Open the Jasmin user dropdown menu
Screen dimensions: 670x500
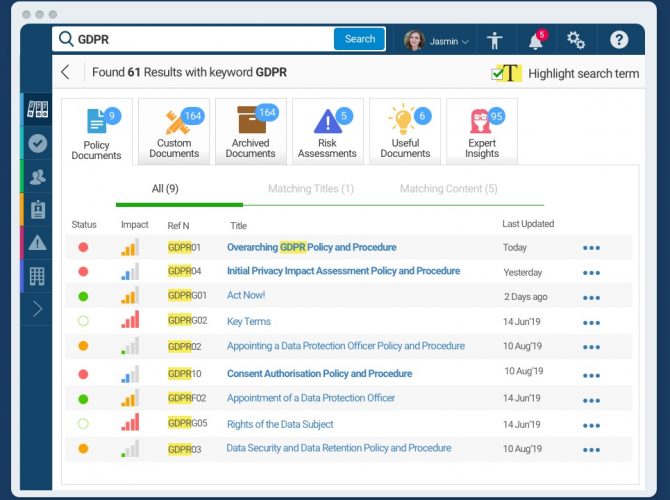(437, 41)
